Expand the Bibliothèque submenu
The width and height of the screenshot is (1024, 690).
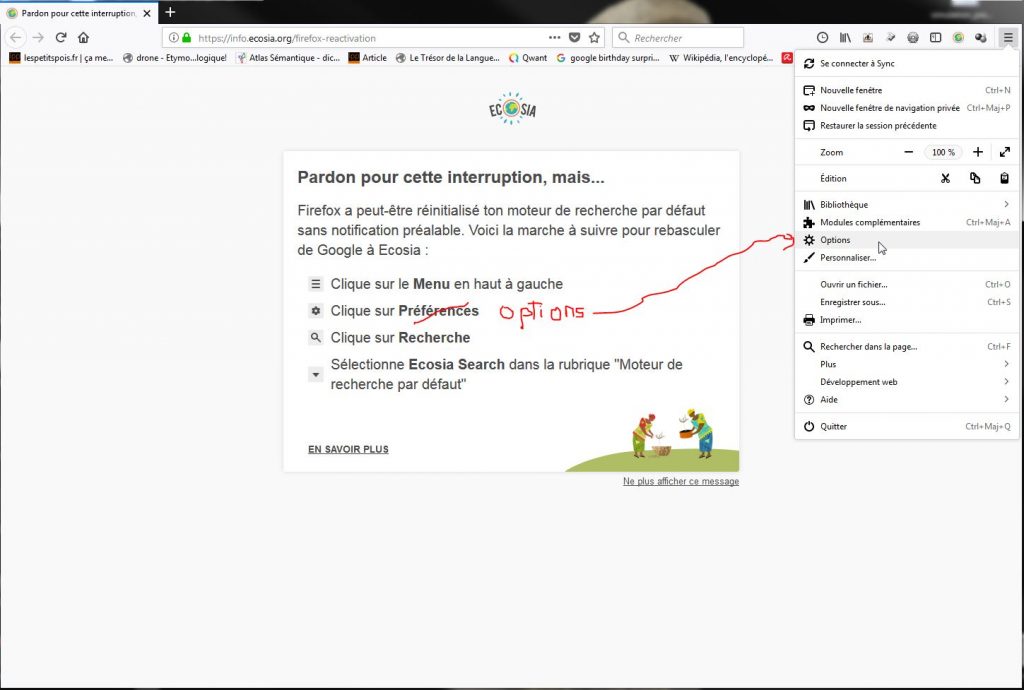coord(906,204)
